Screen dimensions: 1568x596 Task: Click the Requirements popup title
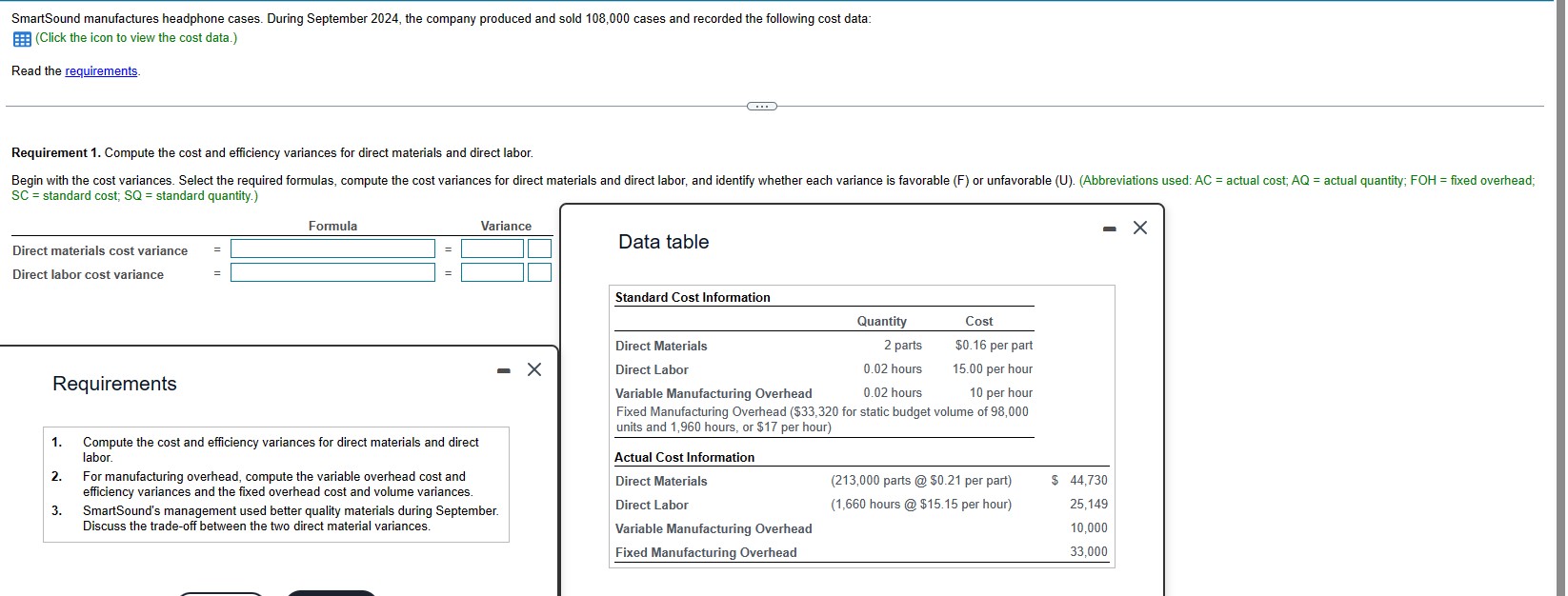click(x=114, y=384)
